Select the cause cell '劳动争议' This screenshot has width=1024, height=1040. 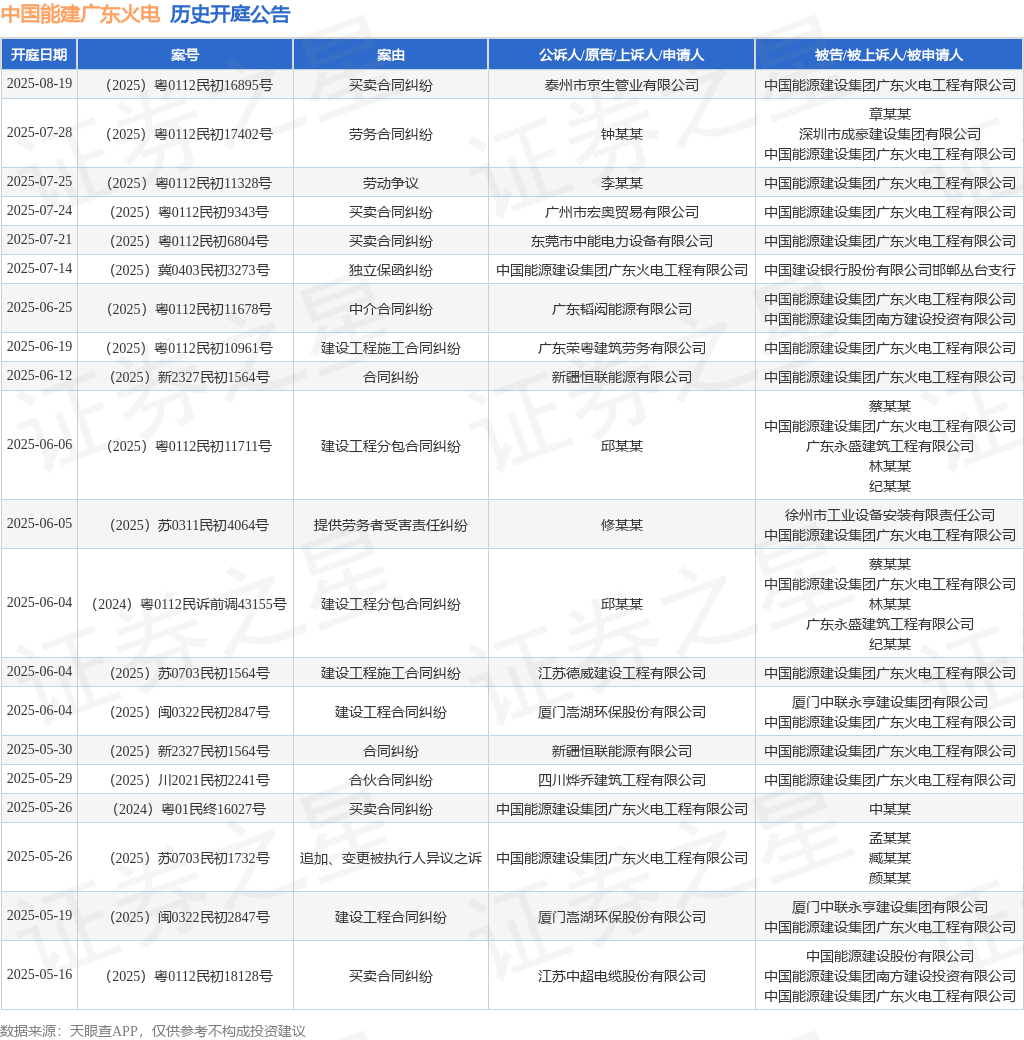(391, 183)
